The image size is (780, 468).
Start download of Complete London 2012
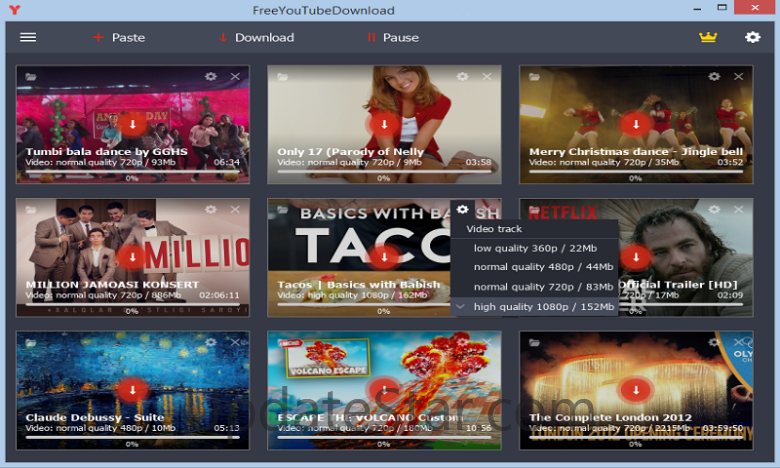pos(636,390)
